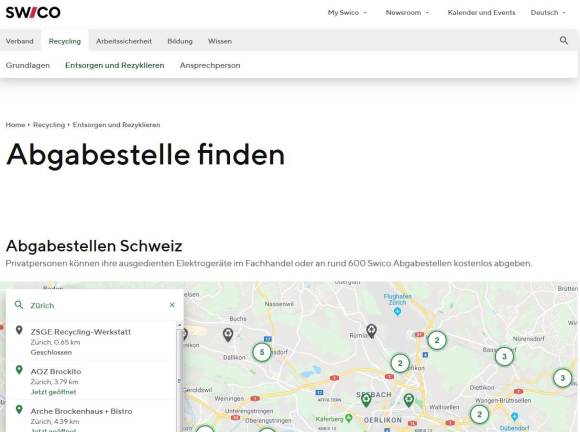Click the grey map pin near Buchs
This screenshot has height=432, width=580.
pyautogui.click(x=228, y=335)
